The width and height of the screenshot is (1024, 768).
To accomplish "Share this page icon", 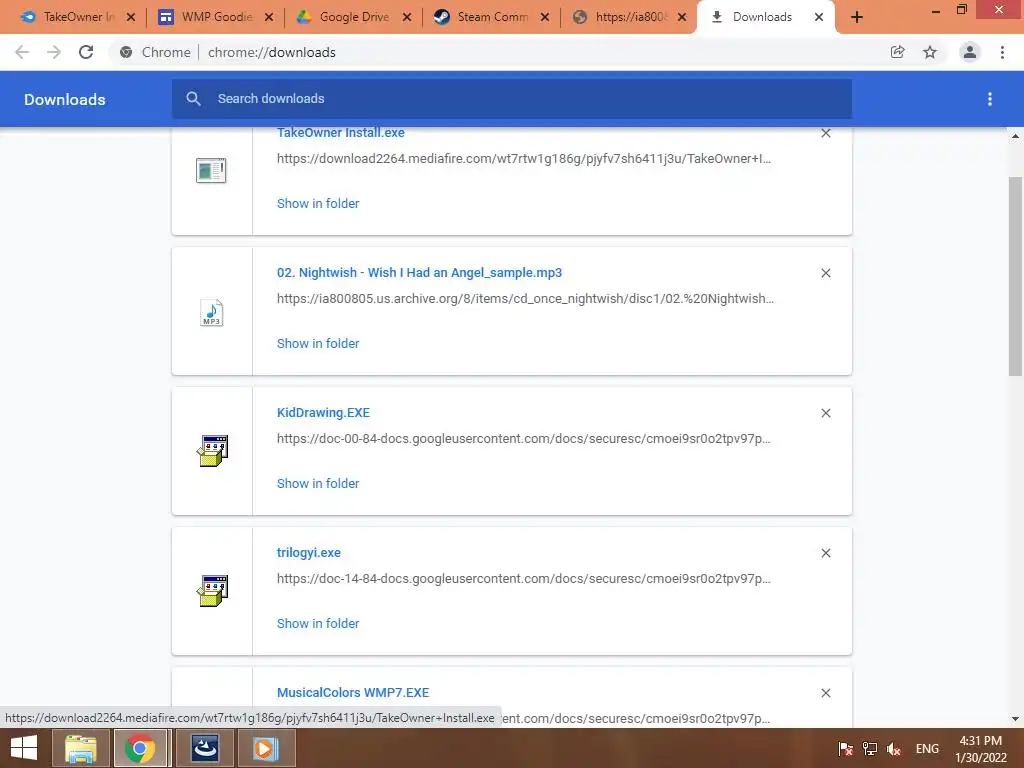I will point(897,52).
